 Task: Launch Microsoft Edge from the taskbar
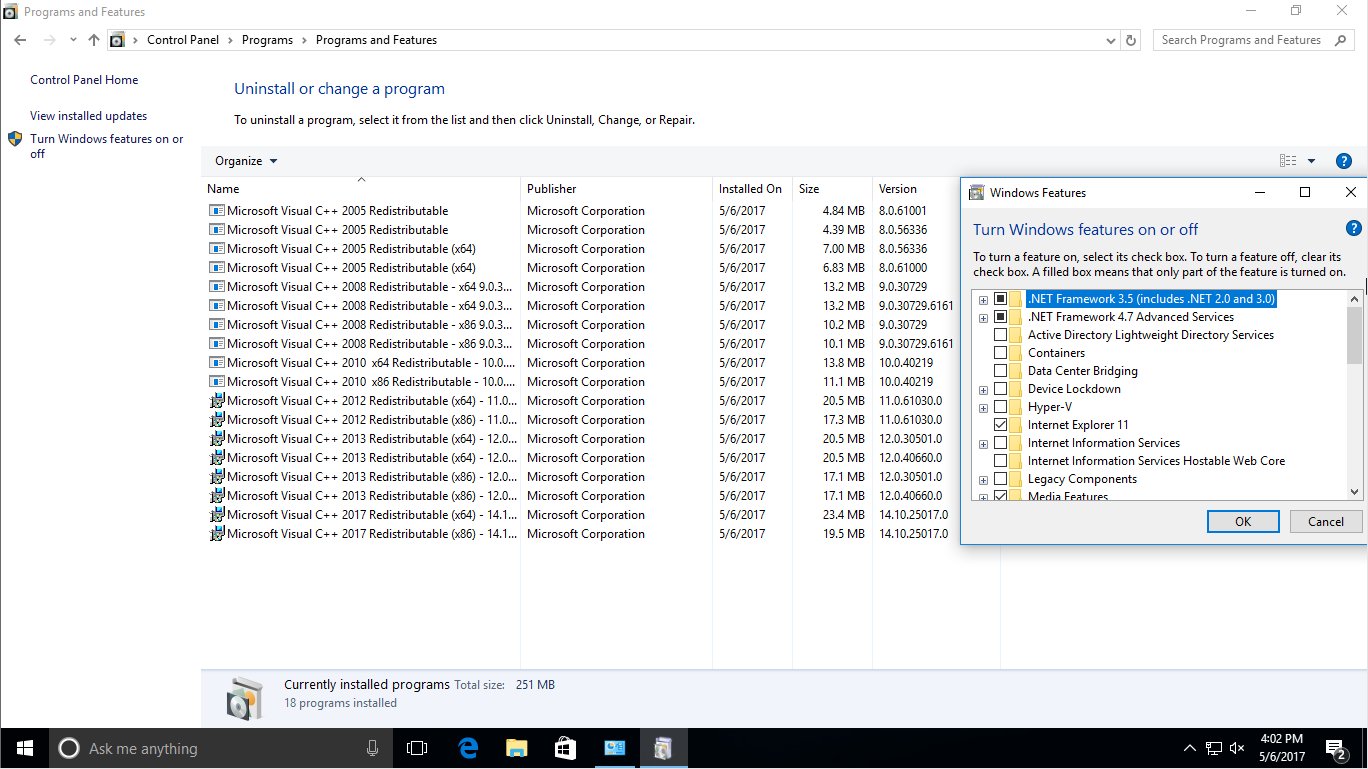[x=467, y=748]
